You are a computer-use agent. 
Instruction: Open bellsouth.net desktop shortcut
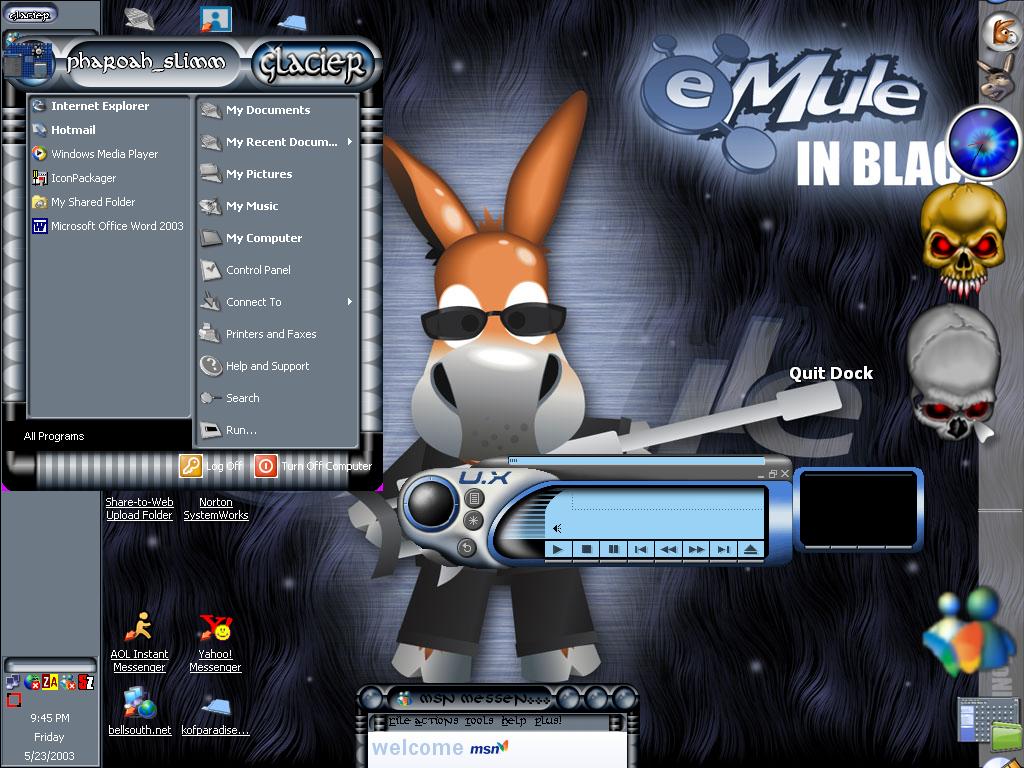click(140, 712)
